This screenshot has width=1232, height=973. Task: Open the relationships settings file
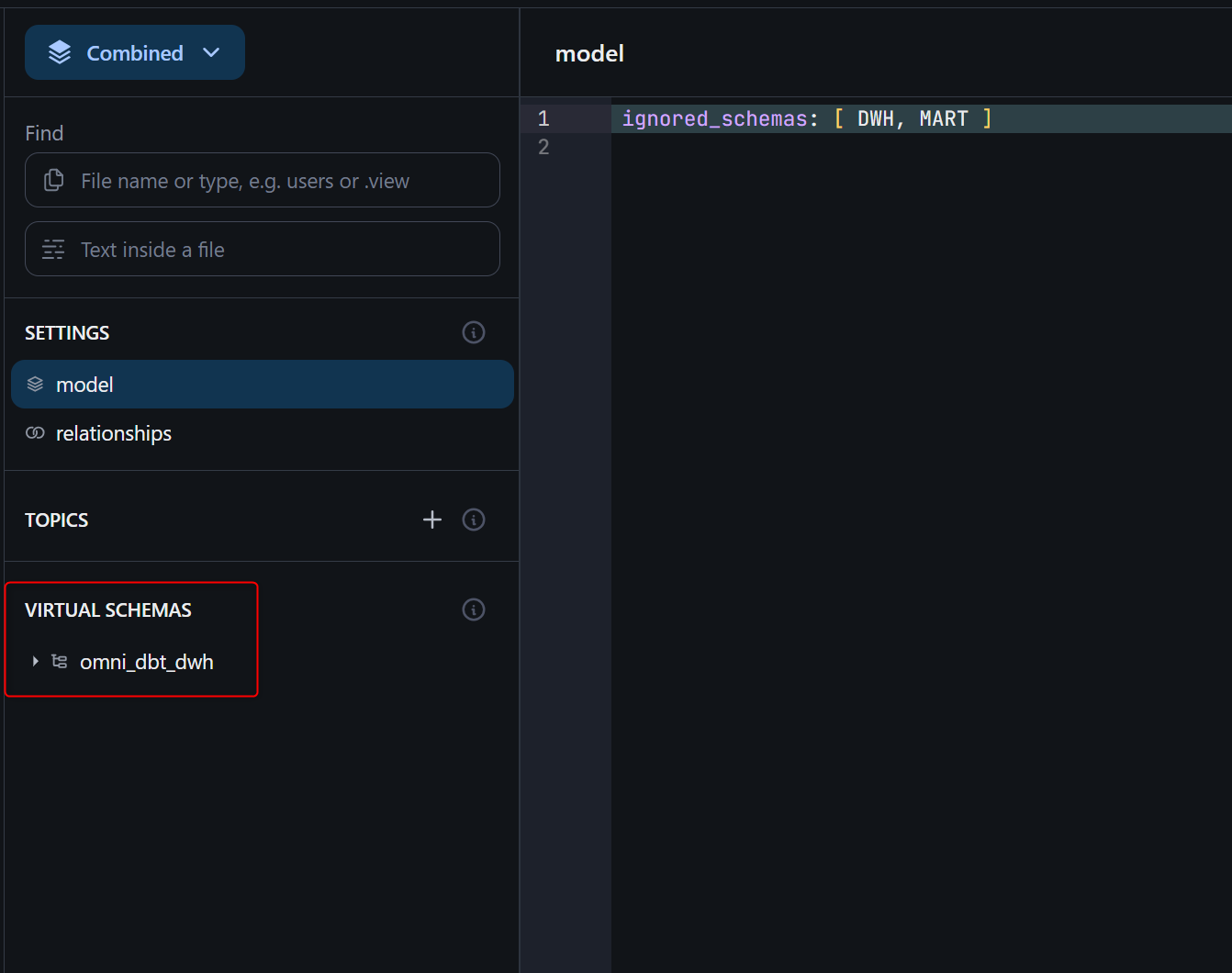pyautogui.click(x=114, y=433)
